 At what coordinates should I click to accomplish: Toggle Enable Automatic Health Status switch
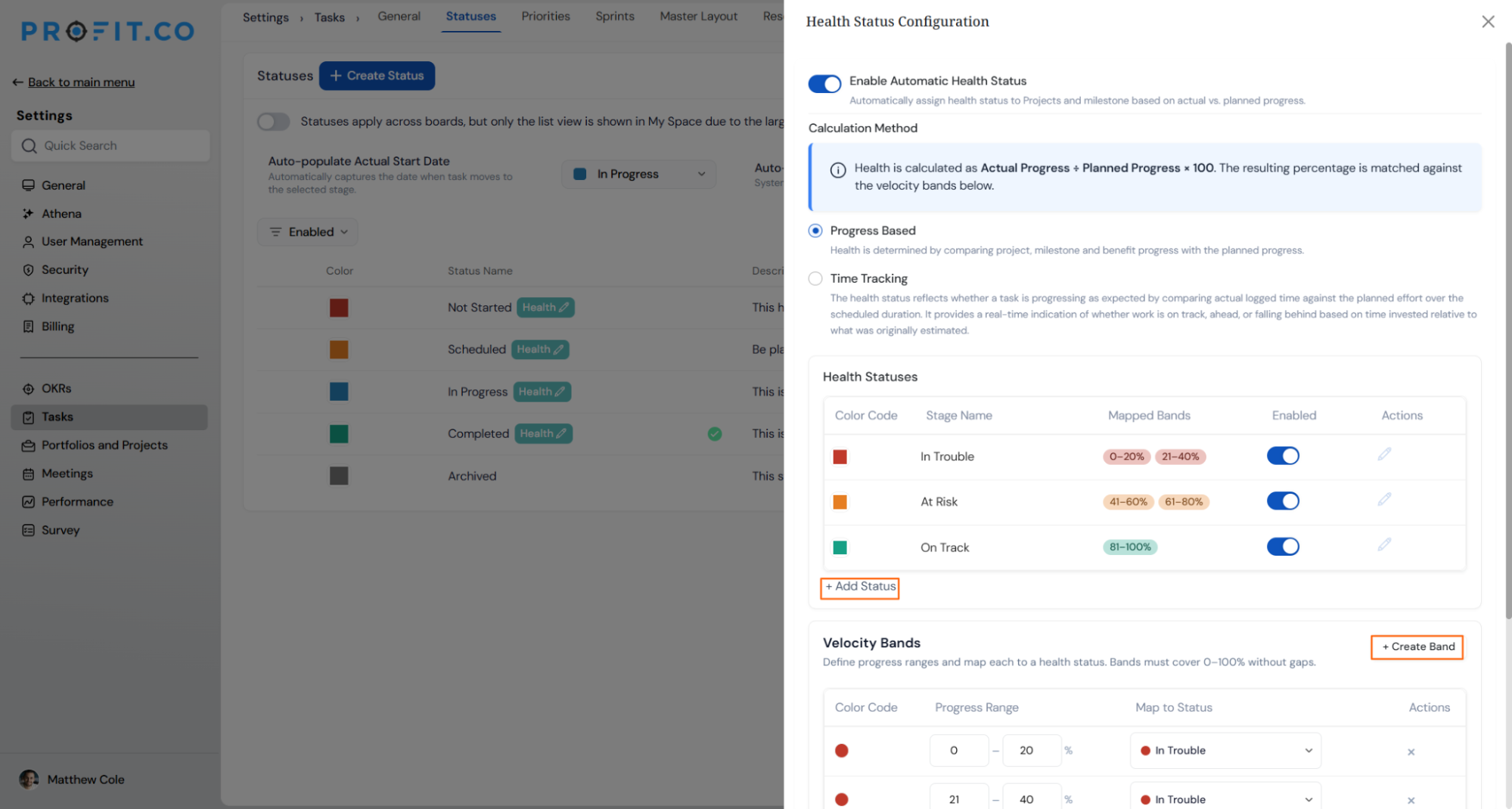coord(824,84)
